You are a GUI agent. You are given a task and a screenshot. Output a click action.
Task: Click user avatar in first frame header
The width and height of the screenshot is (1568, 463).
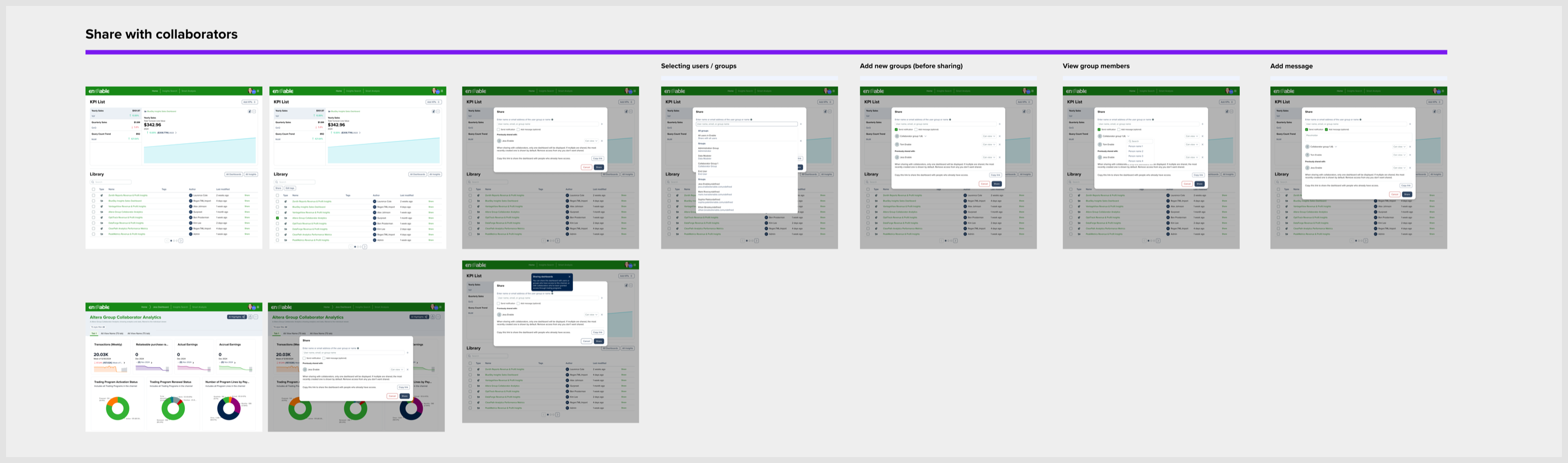(x=251, y=91)
